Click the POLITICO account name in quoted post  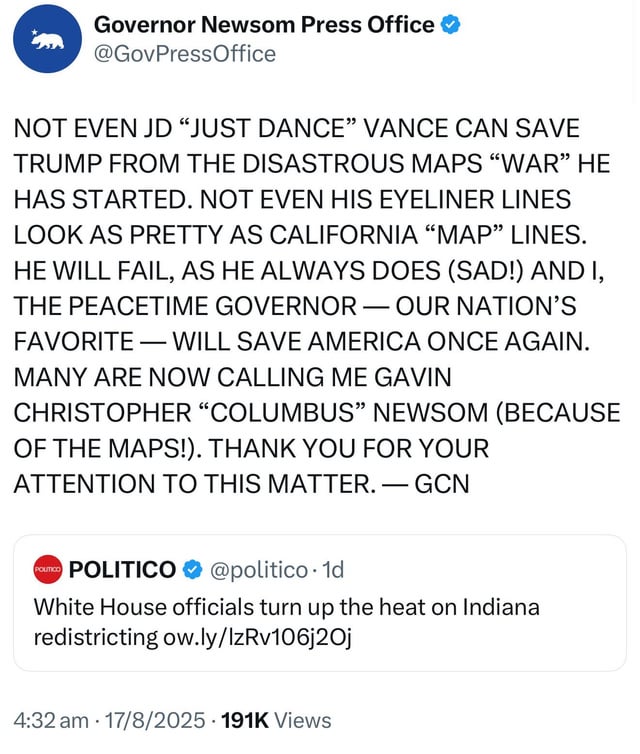(123, 569)
